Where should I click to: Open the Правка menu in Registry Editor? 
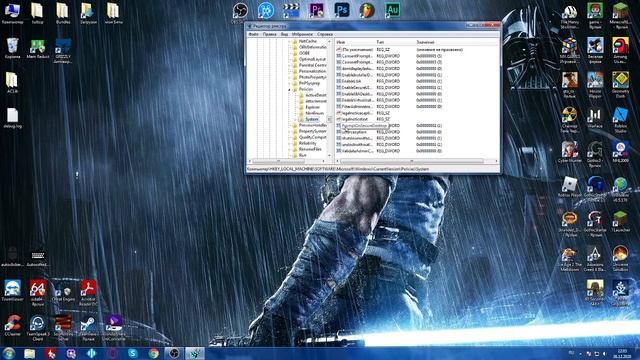click(269, 34)
